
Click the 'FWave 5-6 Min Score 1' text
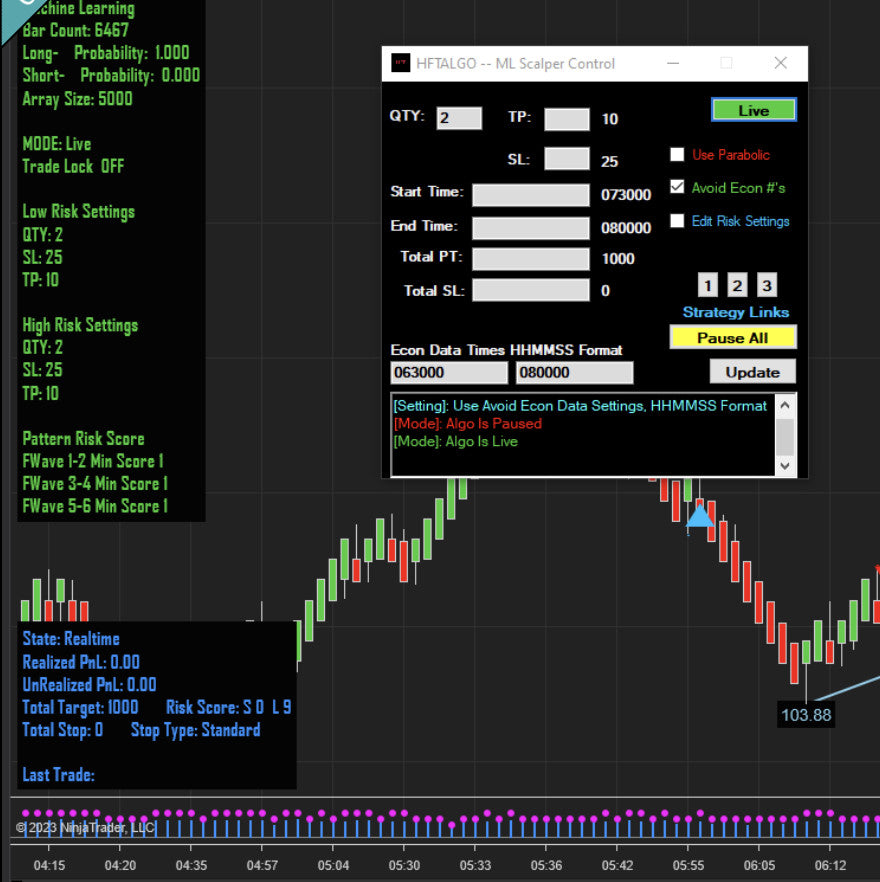(x=96, y=506)
